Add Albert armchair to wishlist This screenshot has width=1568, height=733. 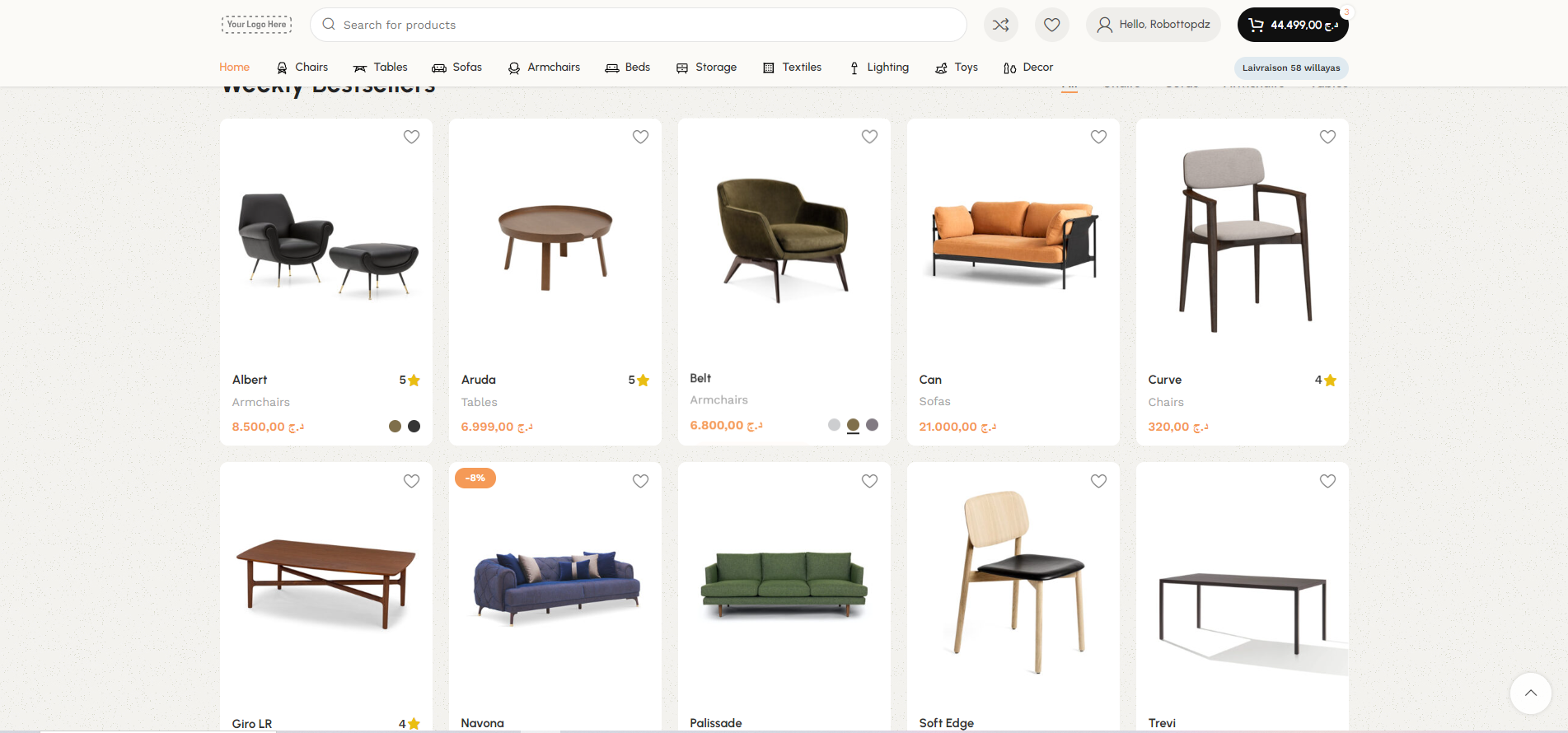click(411, 137)
